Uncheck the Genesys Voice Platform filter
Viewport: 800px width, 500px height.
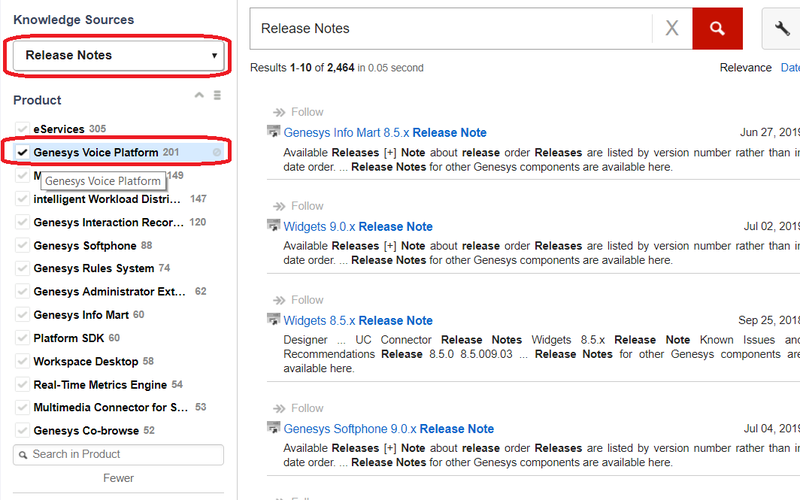pyautogui.click(x=22, y=152)
